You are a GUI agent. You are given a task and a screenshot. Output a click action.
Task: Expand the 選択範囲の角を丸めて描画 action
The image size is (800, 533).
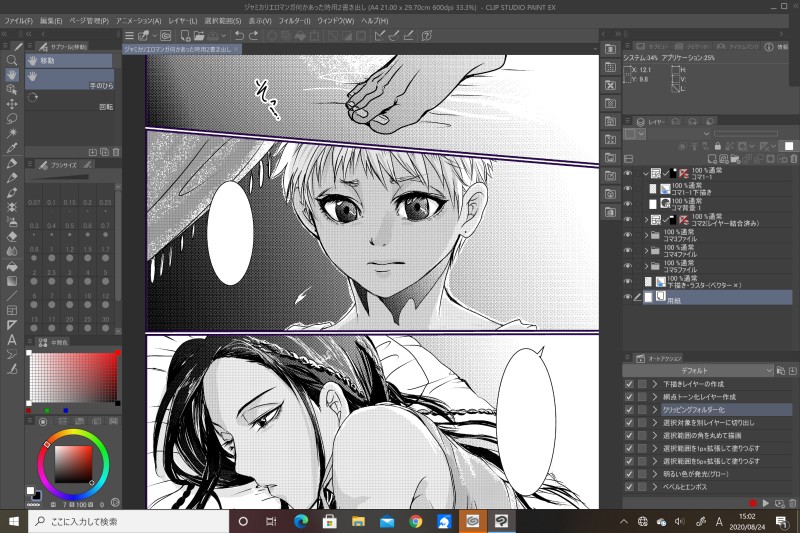pos(655,436)
